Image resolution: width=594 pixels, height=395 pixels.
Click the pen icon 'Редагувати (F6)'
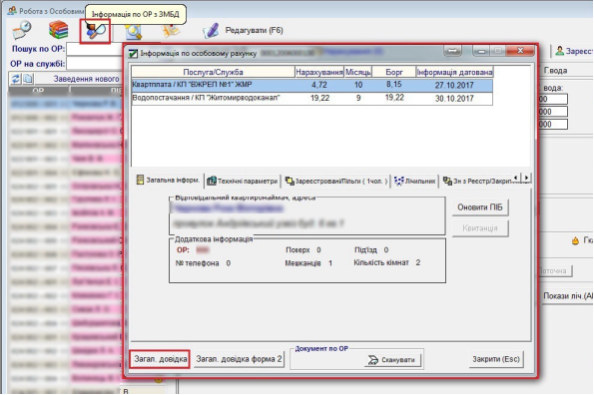click(211, 31)
